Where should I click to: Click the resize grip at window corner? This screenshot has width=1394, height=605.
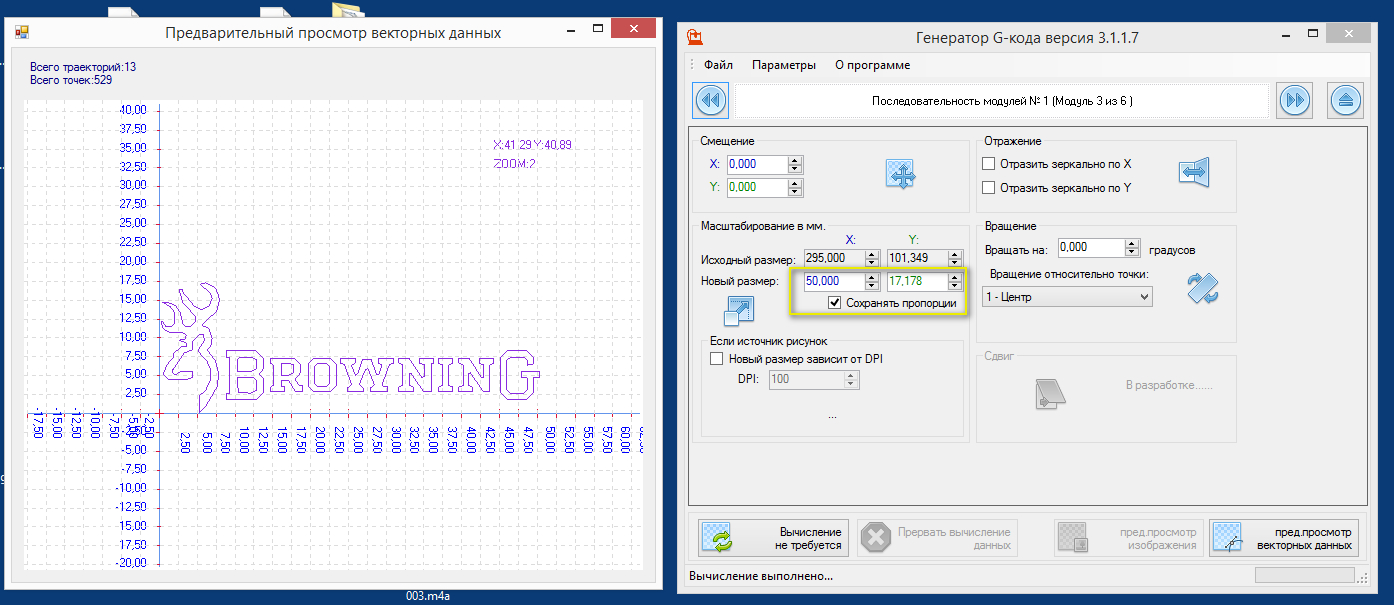pyautogui.click(x=1362, y=578)
